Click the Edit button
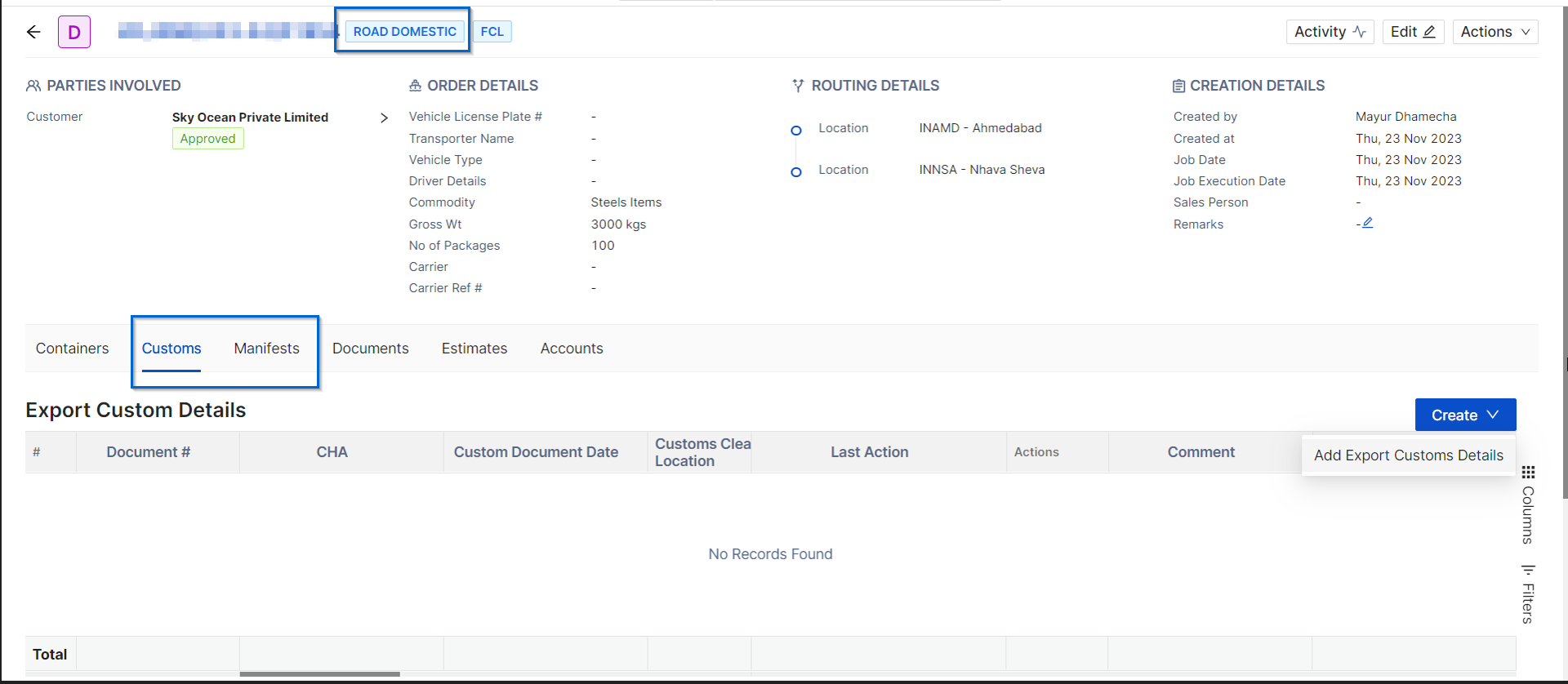 point(1413,32)
